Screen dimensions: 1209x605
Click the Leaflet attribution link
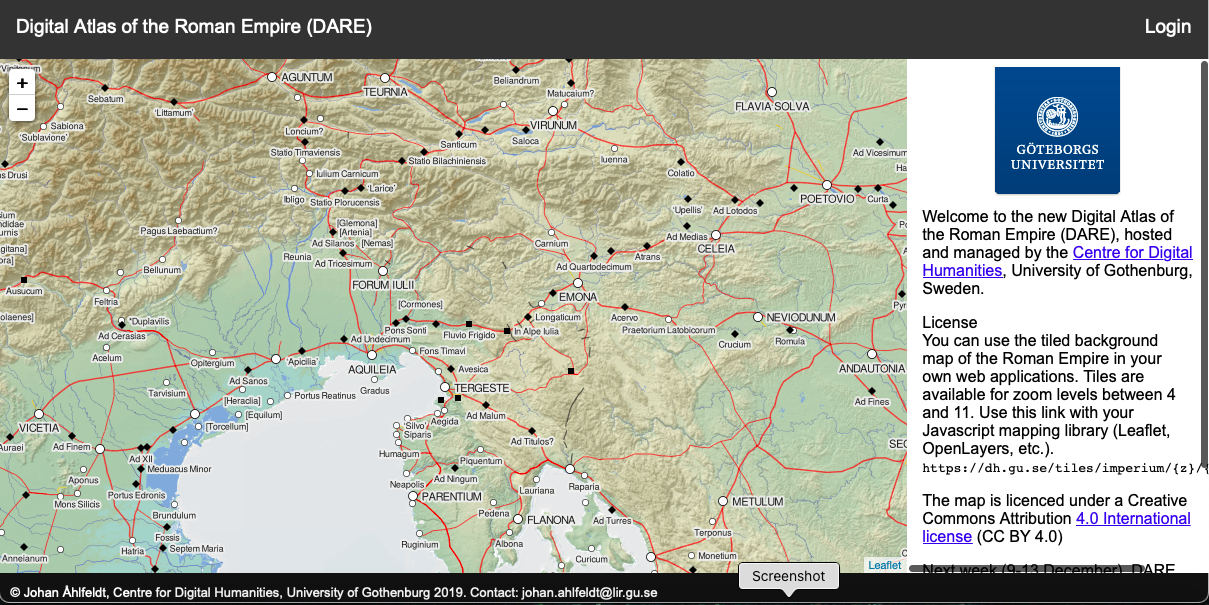coord(884,565)
